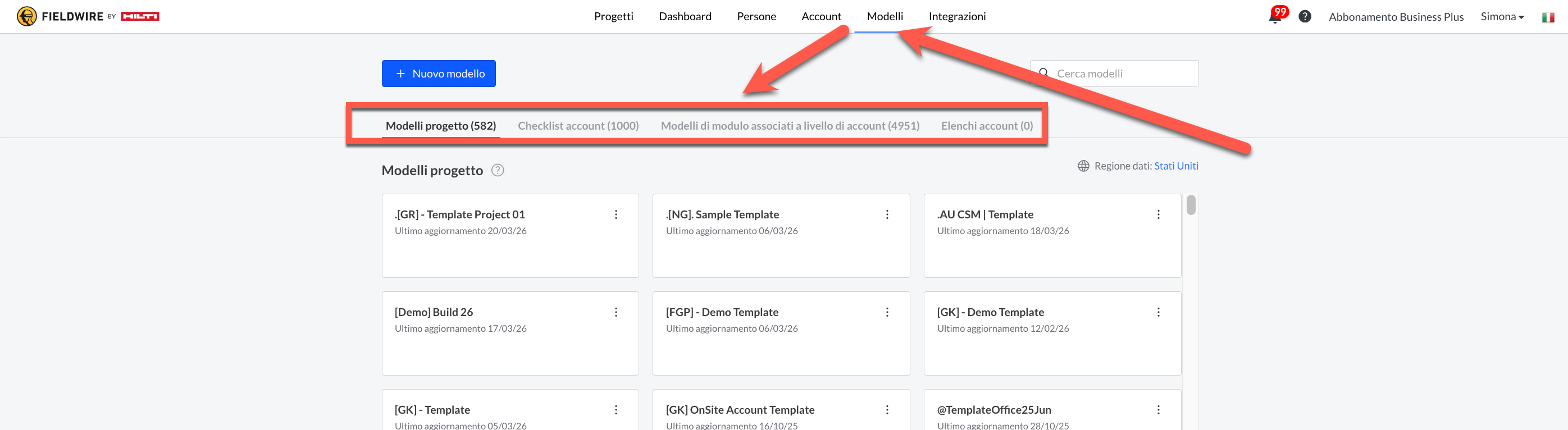The height and width of the screenshot is (430, 1568).
Task: Expand options for [GK] OnSite Account Template
Action: click(887, 410)
